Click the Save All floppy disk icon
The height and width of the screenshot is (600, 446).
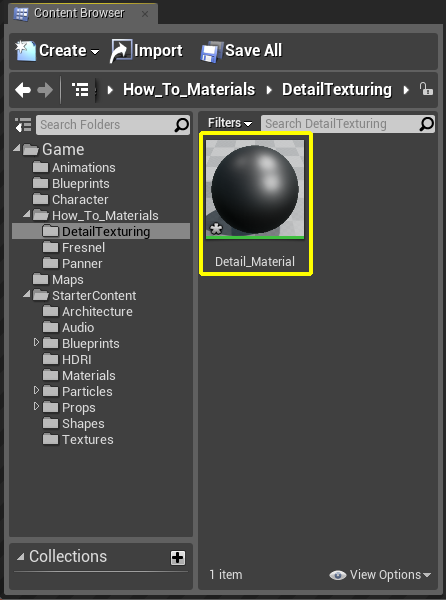click(212, 51)
